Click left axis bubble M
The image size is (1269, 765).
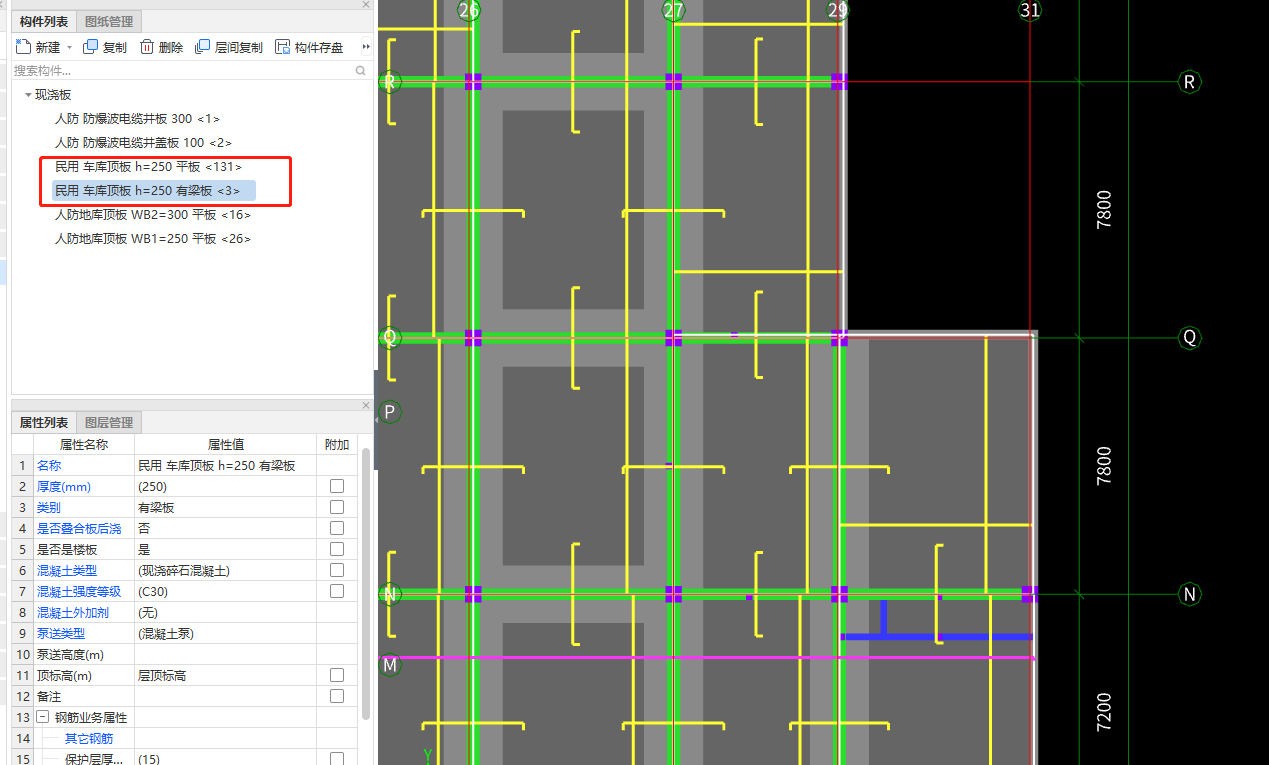pyautogui.click(x=390, y=665)
